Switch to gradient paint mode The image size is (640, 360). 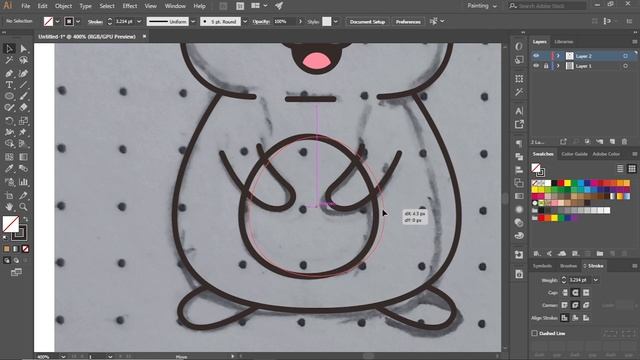16,249
